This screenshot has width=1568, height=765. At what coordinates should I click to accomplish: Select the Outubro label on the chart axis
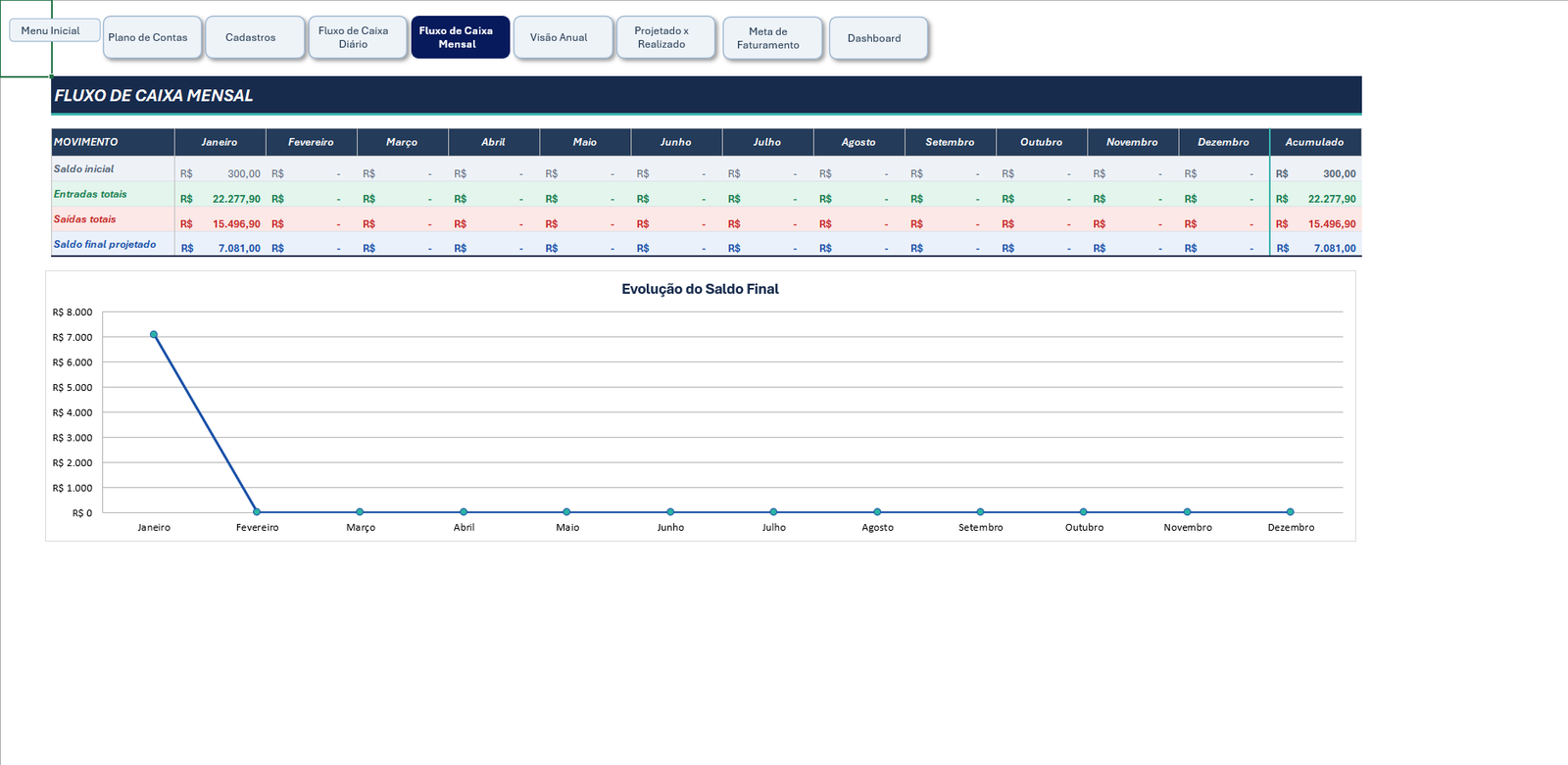1084,527
